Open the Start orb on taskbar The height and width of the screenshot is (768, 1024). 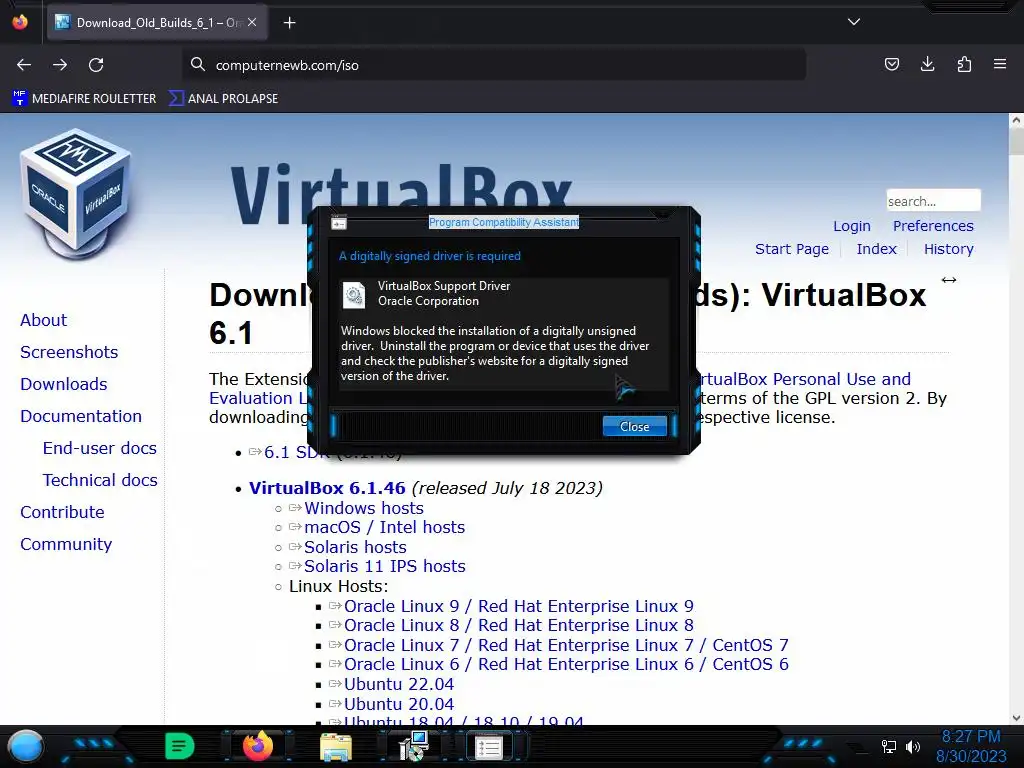click(x=25, y=746)
